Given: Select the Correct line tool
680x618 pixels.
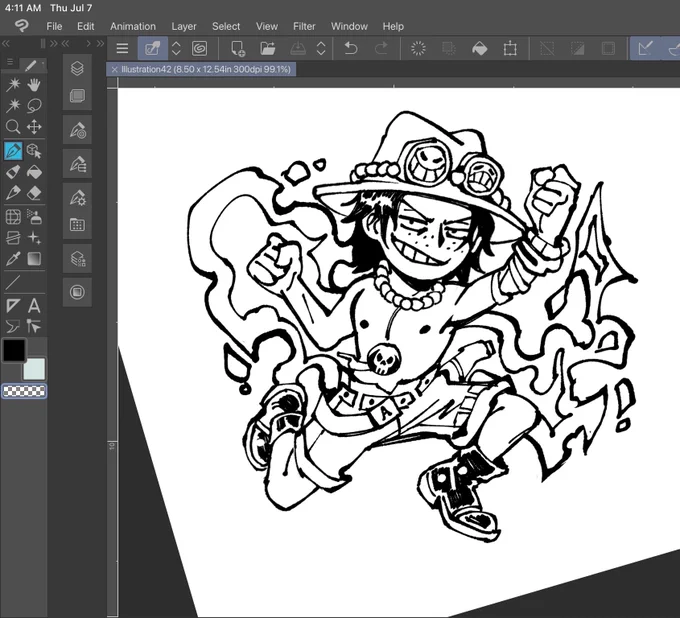Looking at the screenshot, I should (34, 326).
